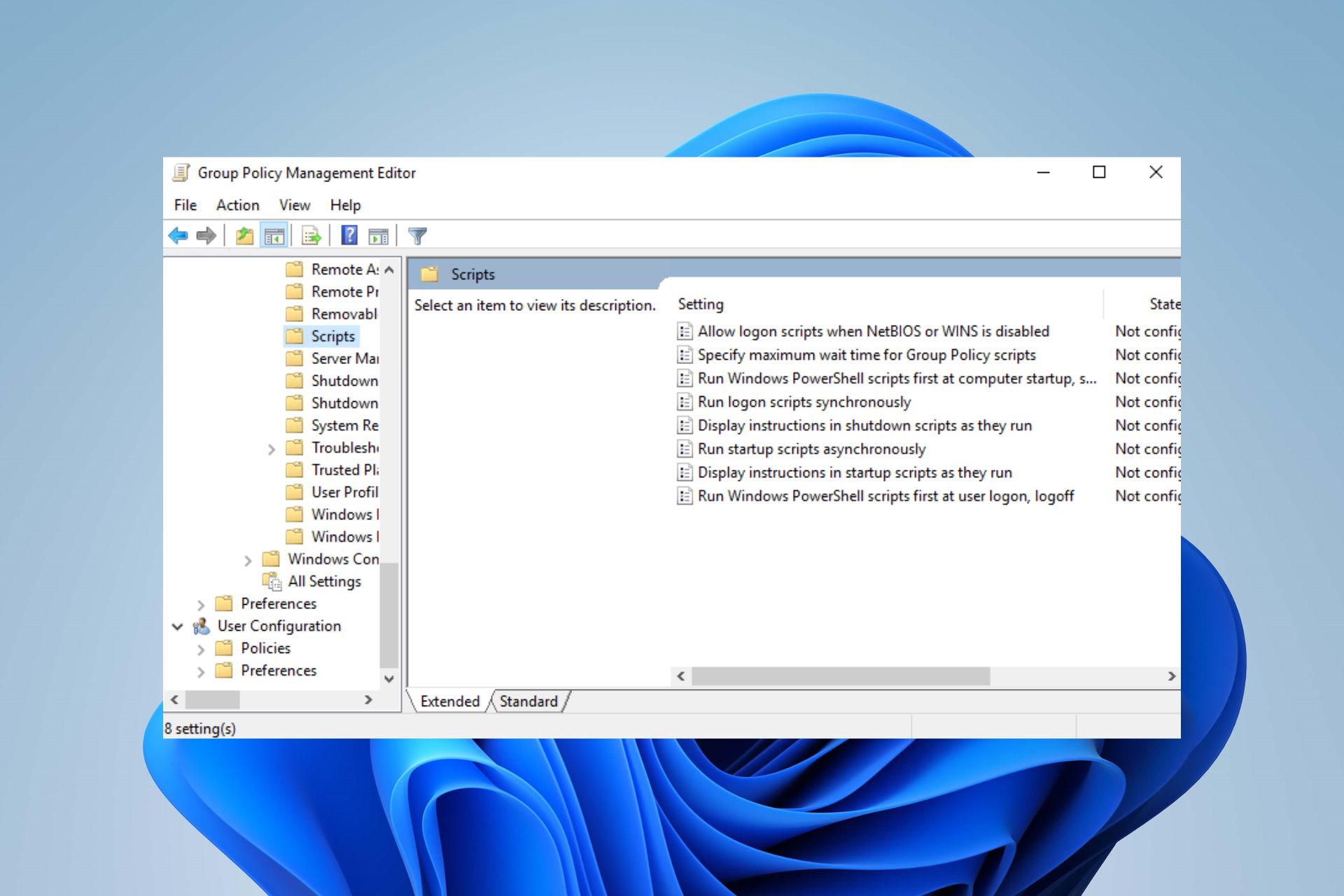Click the Back arrow toolbar icon
The height and width of the screenshot is (896, 1344).
pyautogui.click(x=178, y=236)
